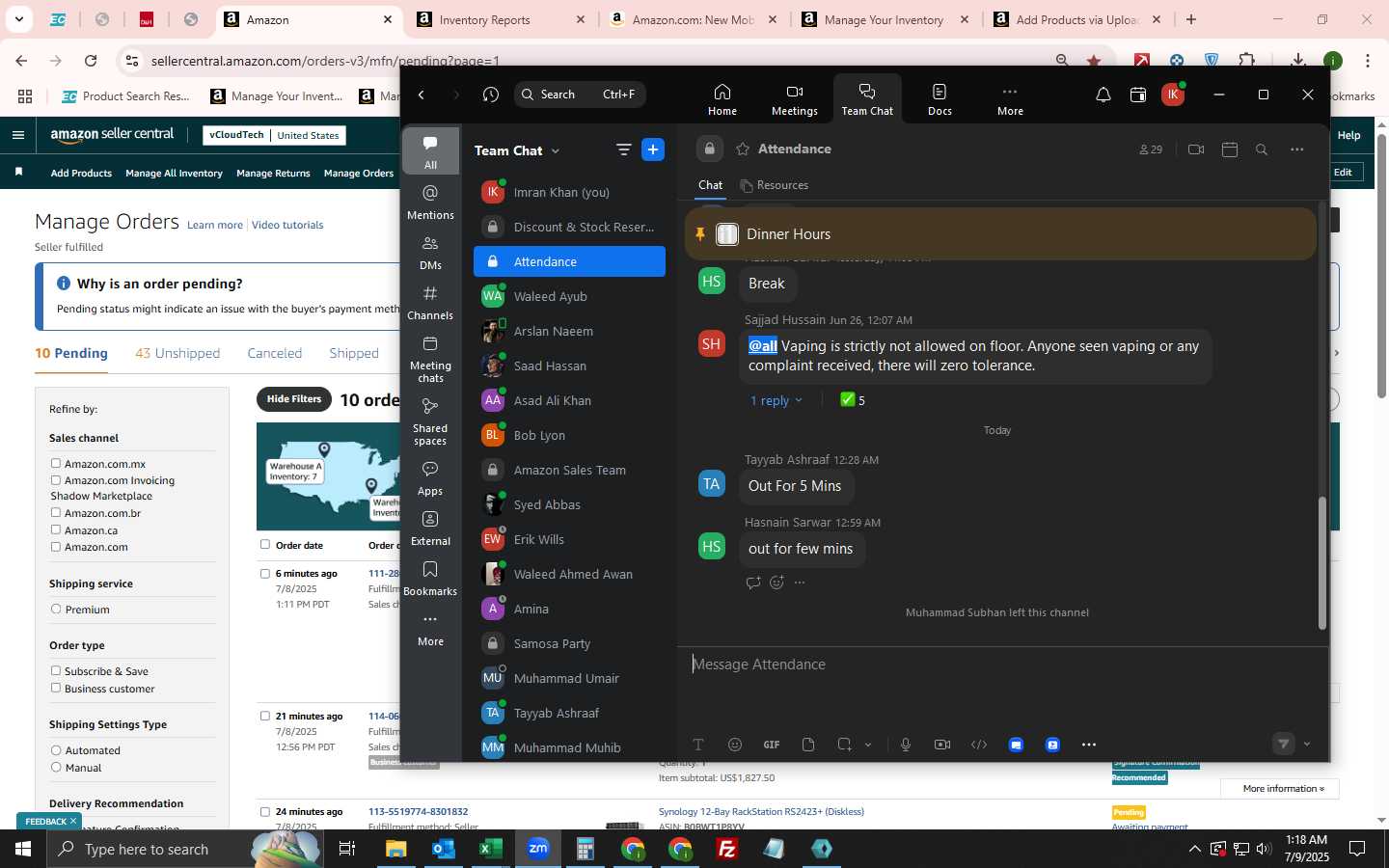Select Canceled orders tab
The width and height of the screenshot is (1389, 868).
pos(275,353)
